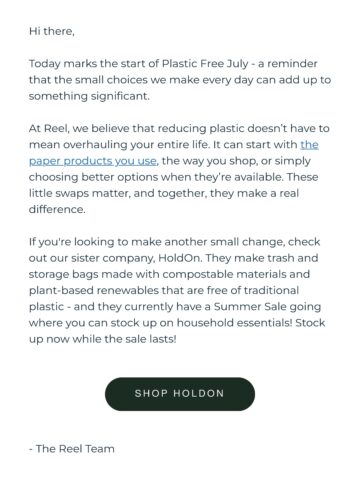
Task: Click 'up now while the sale lasts!' line
Action: point(103,339)
